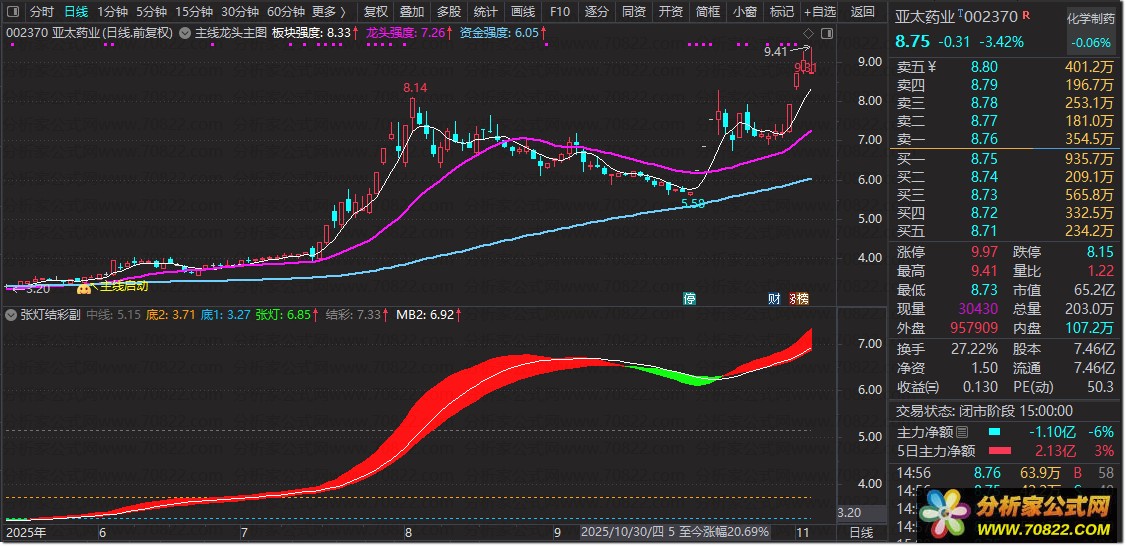Click the 逐分 toolbar button

[x=597, y=11]
